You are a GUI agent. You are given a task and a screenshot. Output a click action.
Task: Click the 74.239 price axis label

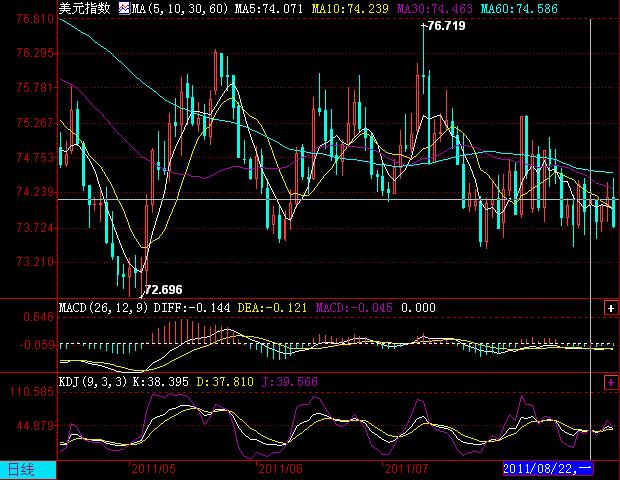point(35,192)
